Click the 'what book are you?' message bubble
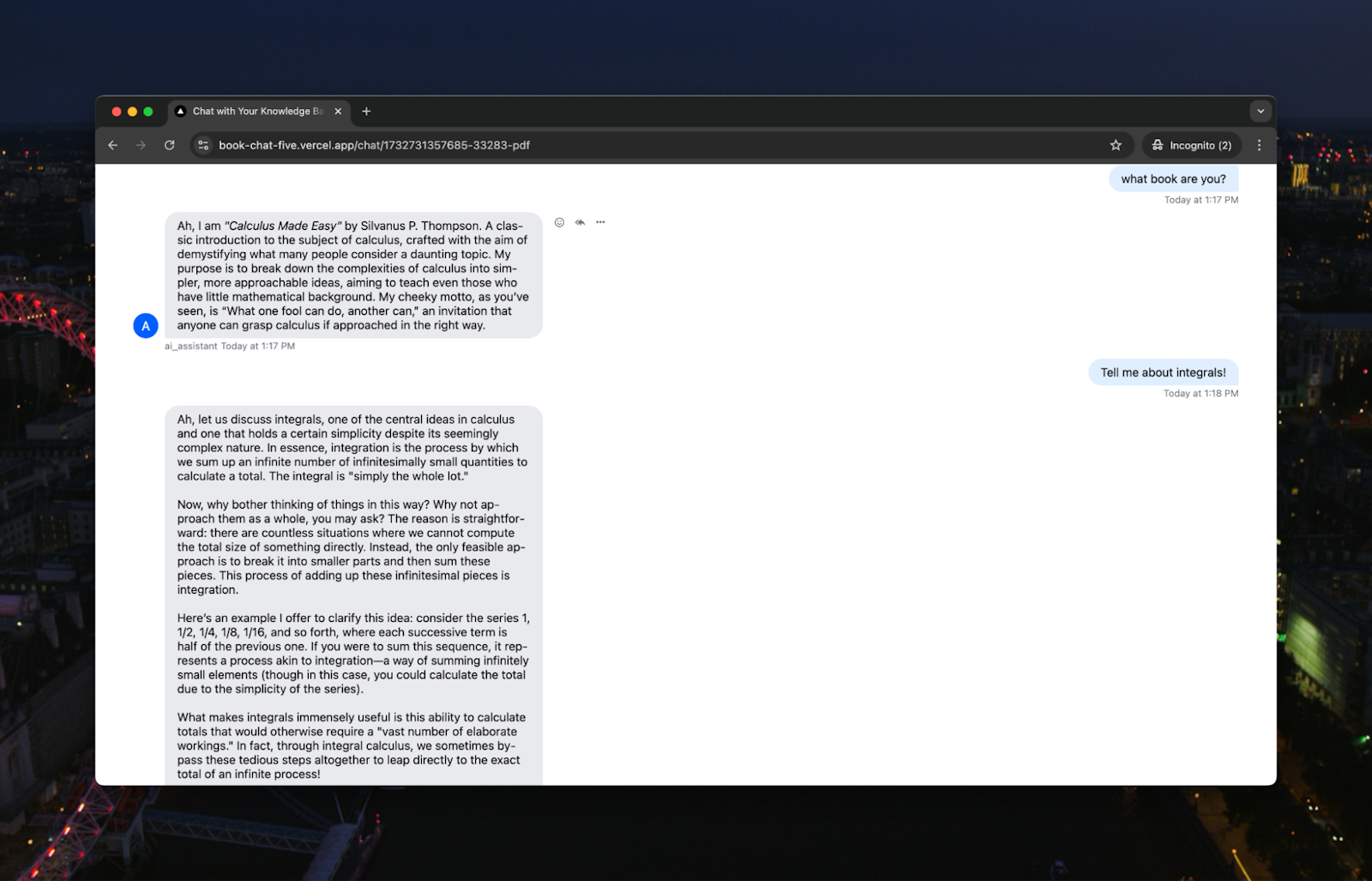Viewport: 1372px width, 881px height. click(1173, 178)
